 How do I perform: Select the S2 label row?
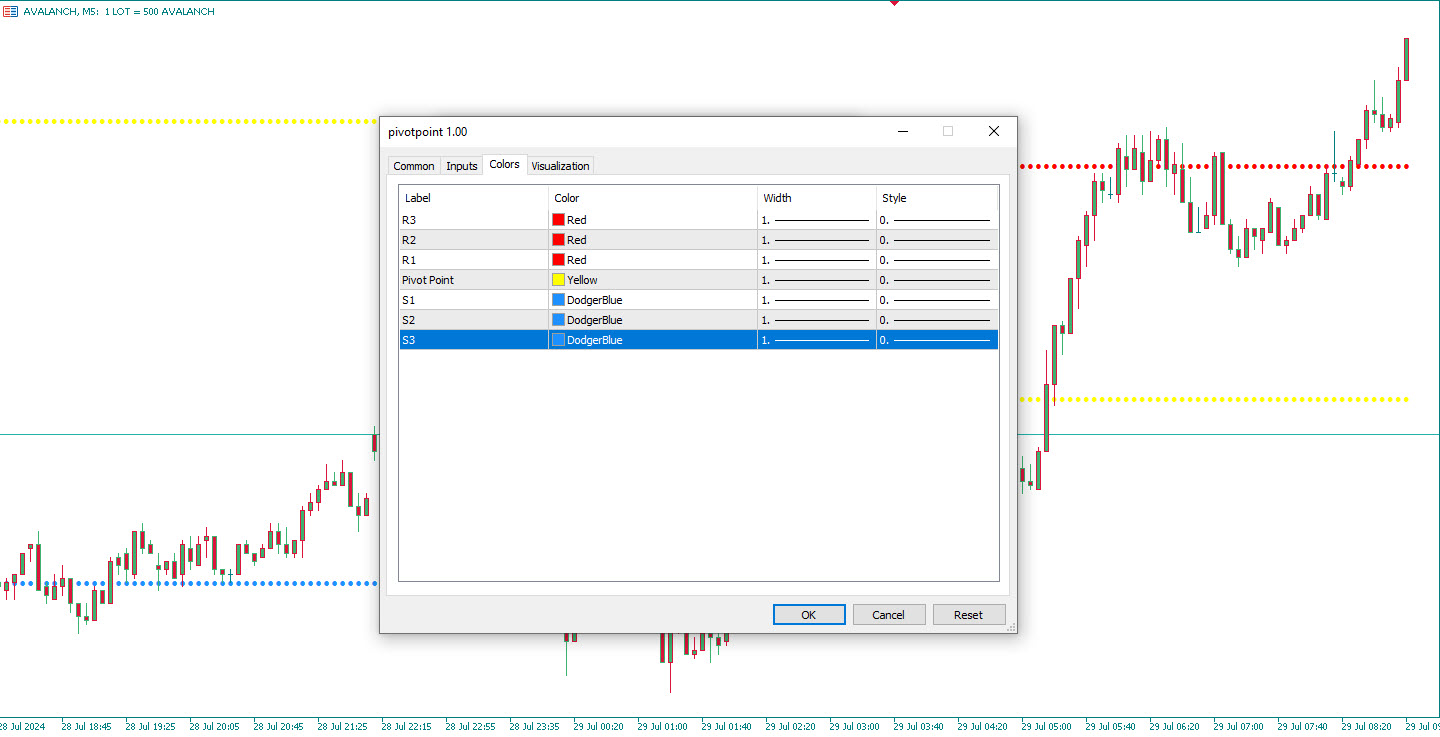[x=473, y=320]
